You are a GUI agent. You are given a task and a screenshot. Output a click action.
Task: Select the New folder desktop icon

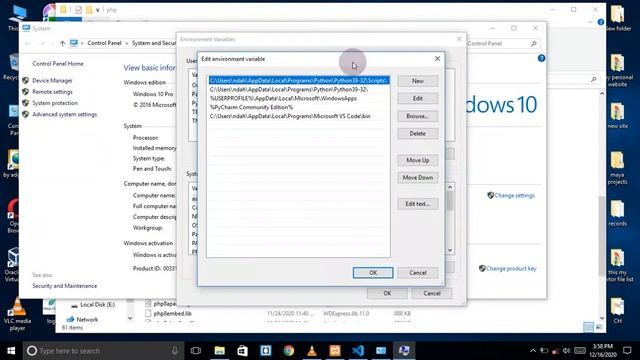618,18
